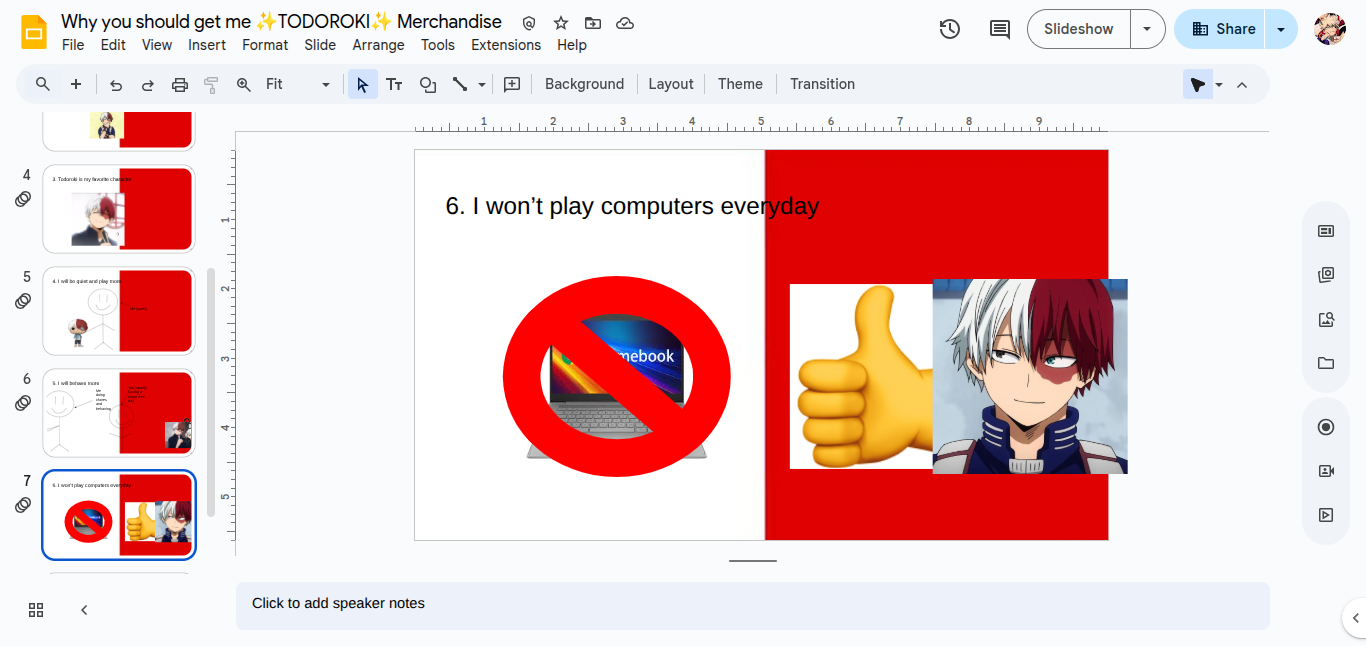Image resolution: width=1366 pixels, height=646 pixels.
Task: Click to add speaker notes
Action: pyautogui.click(x=753, y=605)
